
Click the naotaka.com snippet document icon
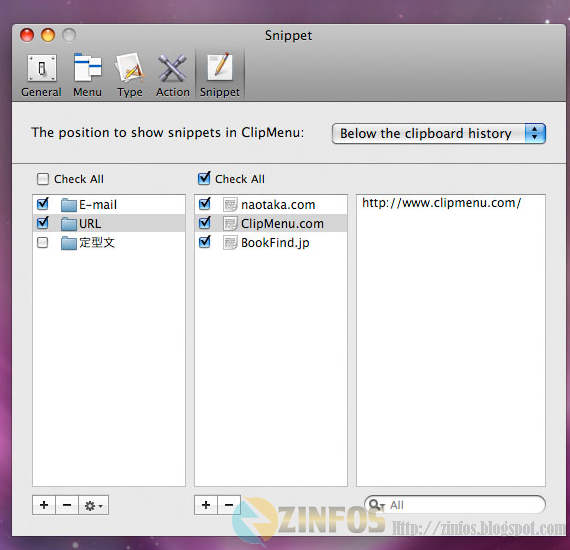(230, 205)
